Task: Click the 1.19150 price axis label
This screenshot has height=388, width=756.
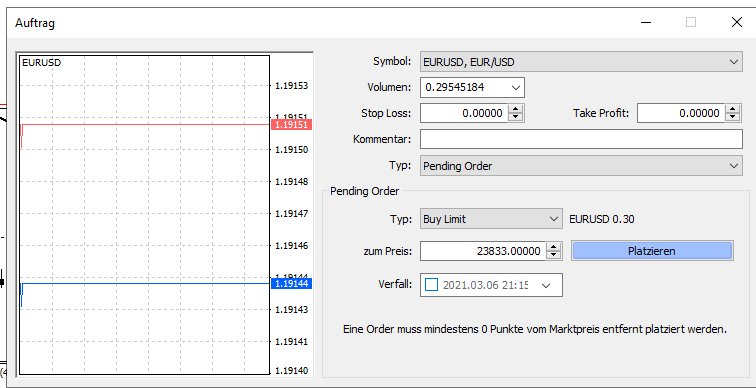Action: [291, 150]
